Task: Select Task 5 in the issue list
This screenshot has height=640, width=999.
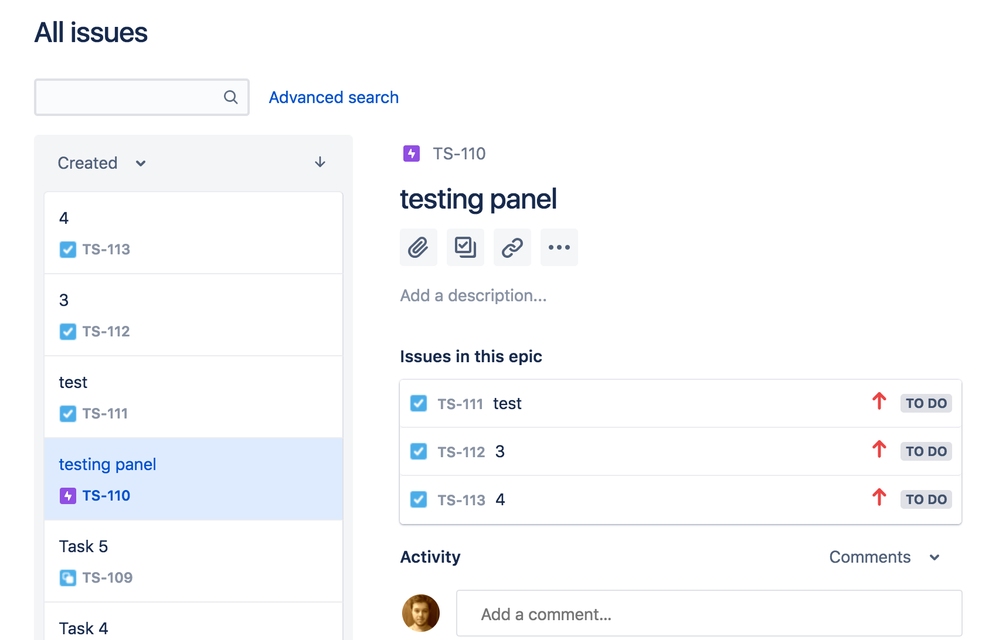Action: [x=84, y=546]
